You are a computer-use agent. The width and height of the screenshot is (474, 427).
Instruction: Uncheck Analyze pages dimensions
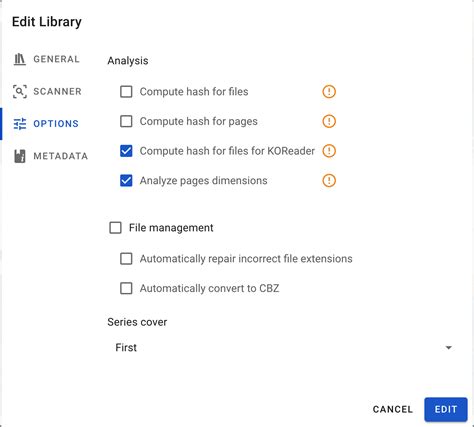click(x=126, y=180)
